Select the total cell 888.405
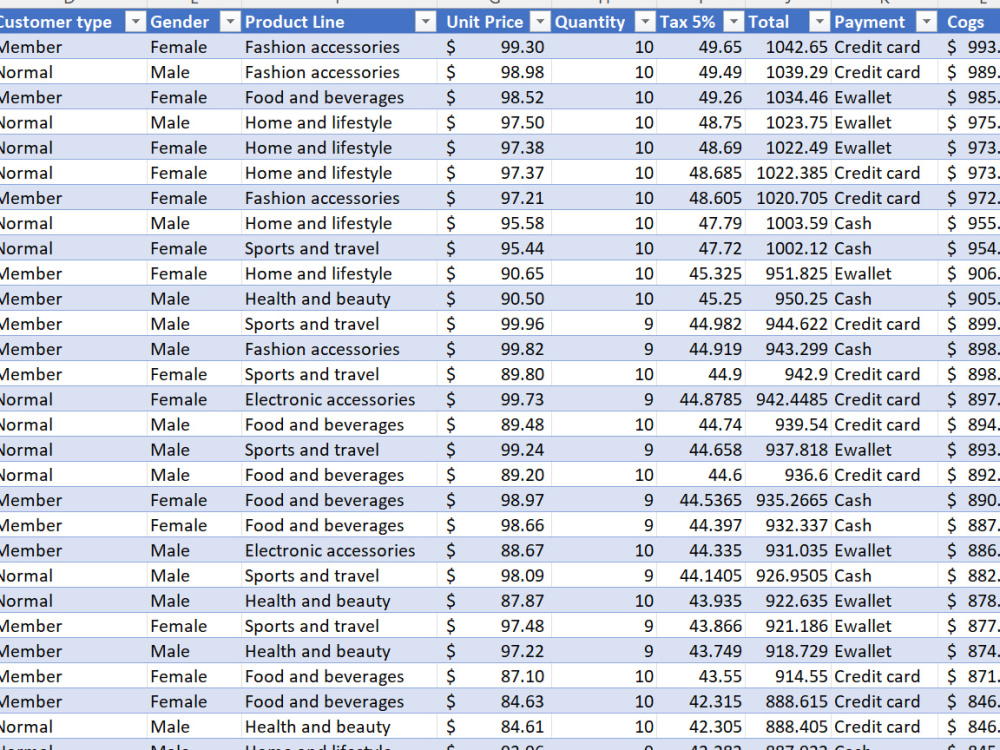 point(788,727)
